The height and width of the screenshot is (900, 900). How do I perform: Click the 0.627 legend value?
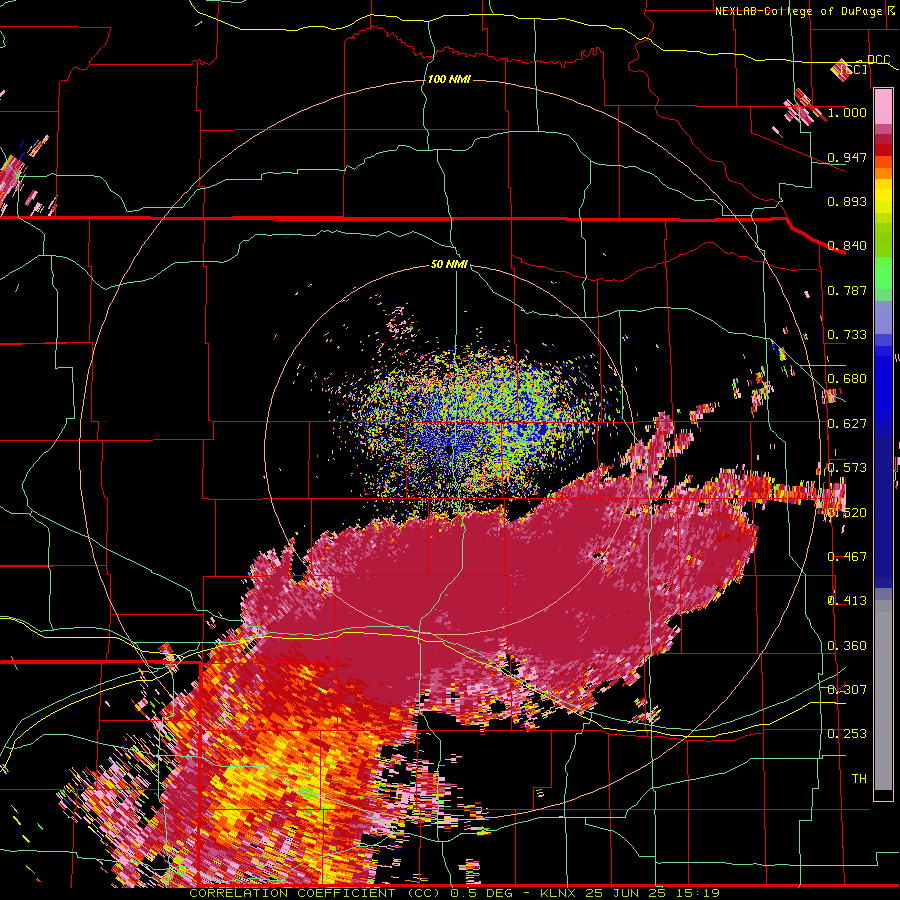(847, 424)
